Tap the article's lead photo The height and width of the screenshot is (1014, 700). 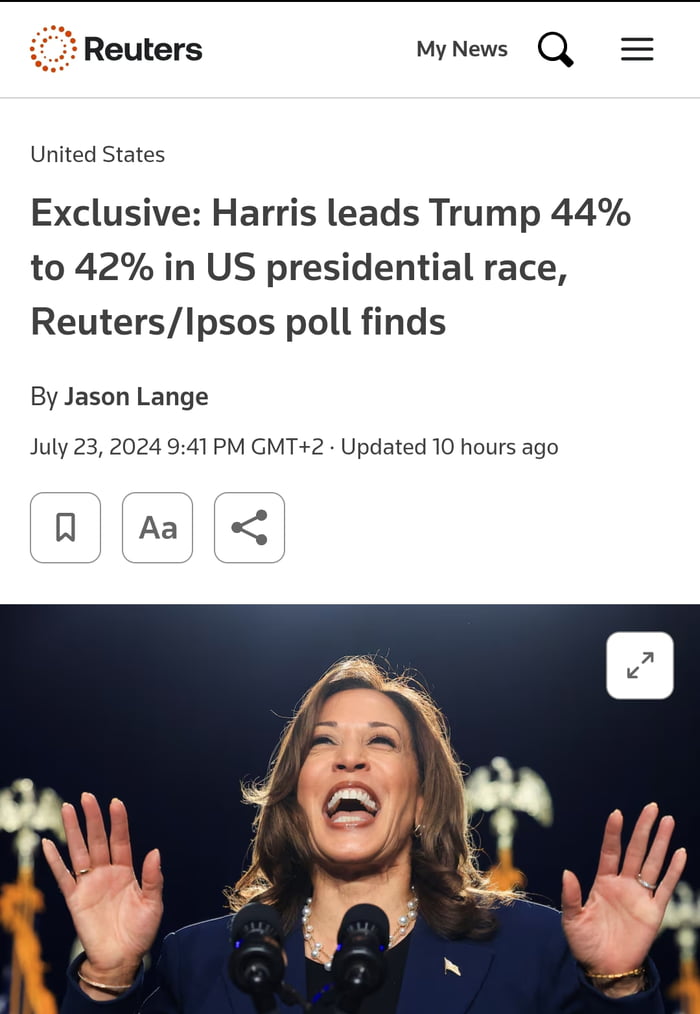pos(350,809)
